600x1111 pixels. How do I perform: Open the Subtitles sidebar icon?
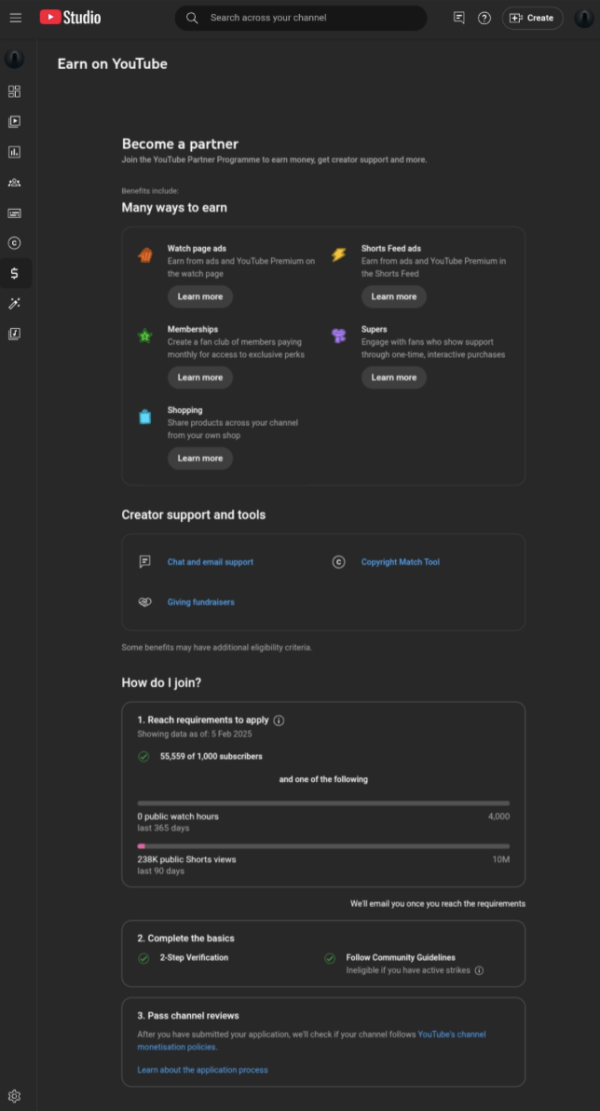[x=14, y=213]
